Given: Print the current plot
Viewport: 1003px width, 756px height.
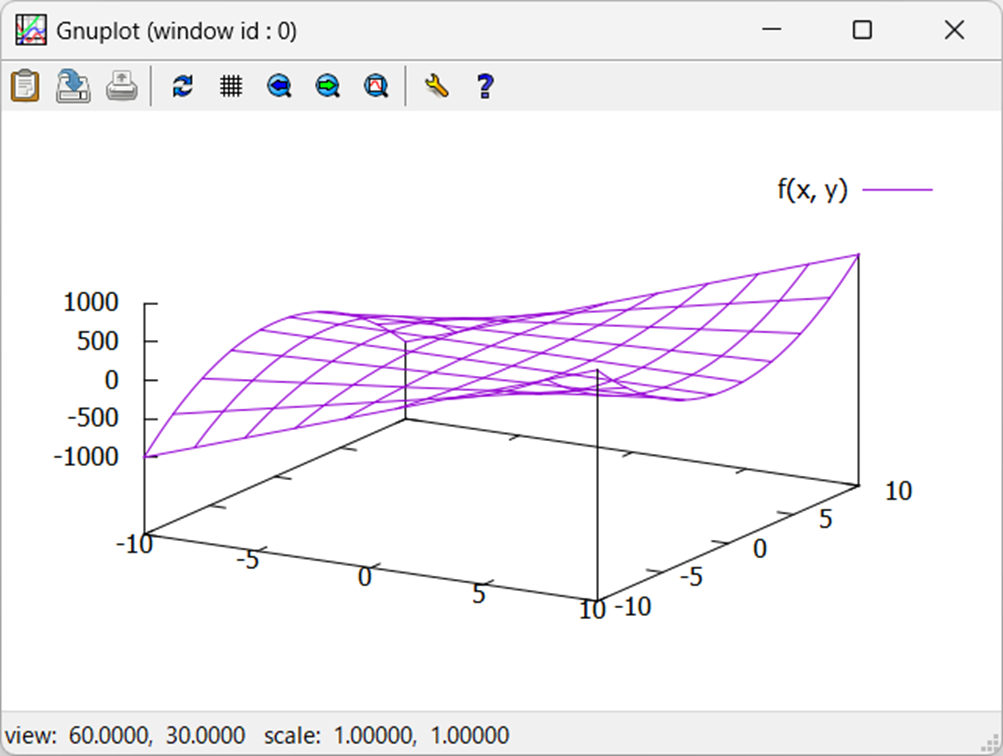Looking at the screenshot, I should coord(120,86).
